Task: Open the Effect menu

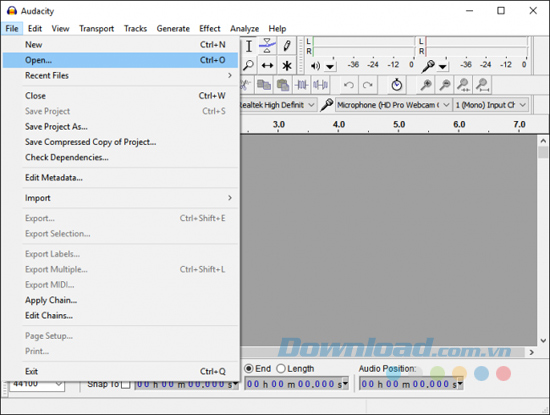Action: (x=209, y=28)
